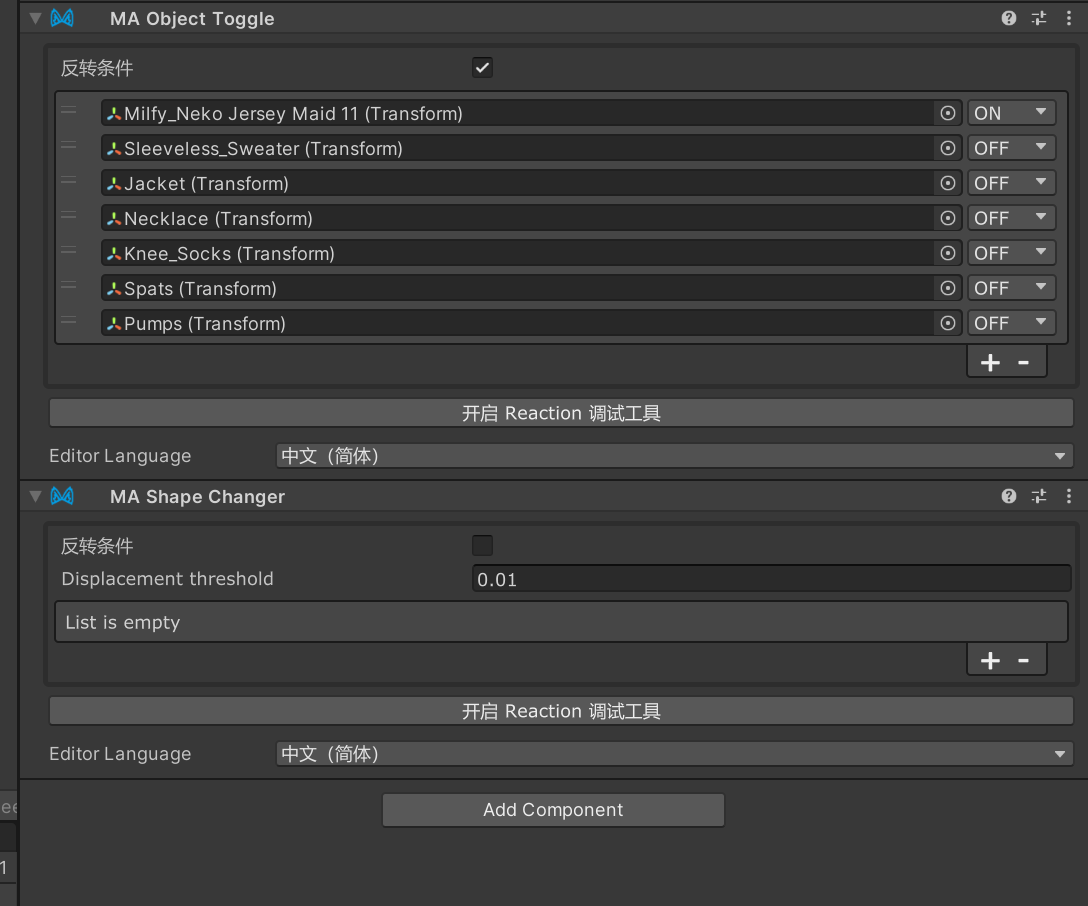This screenshot has height=906, width=1088.
Task: Click the Add Component button
Action: click(553, 810)
